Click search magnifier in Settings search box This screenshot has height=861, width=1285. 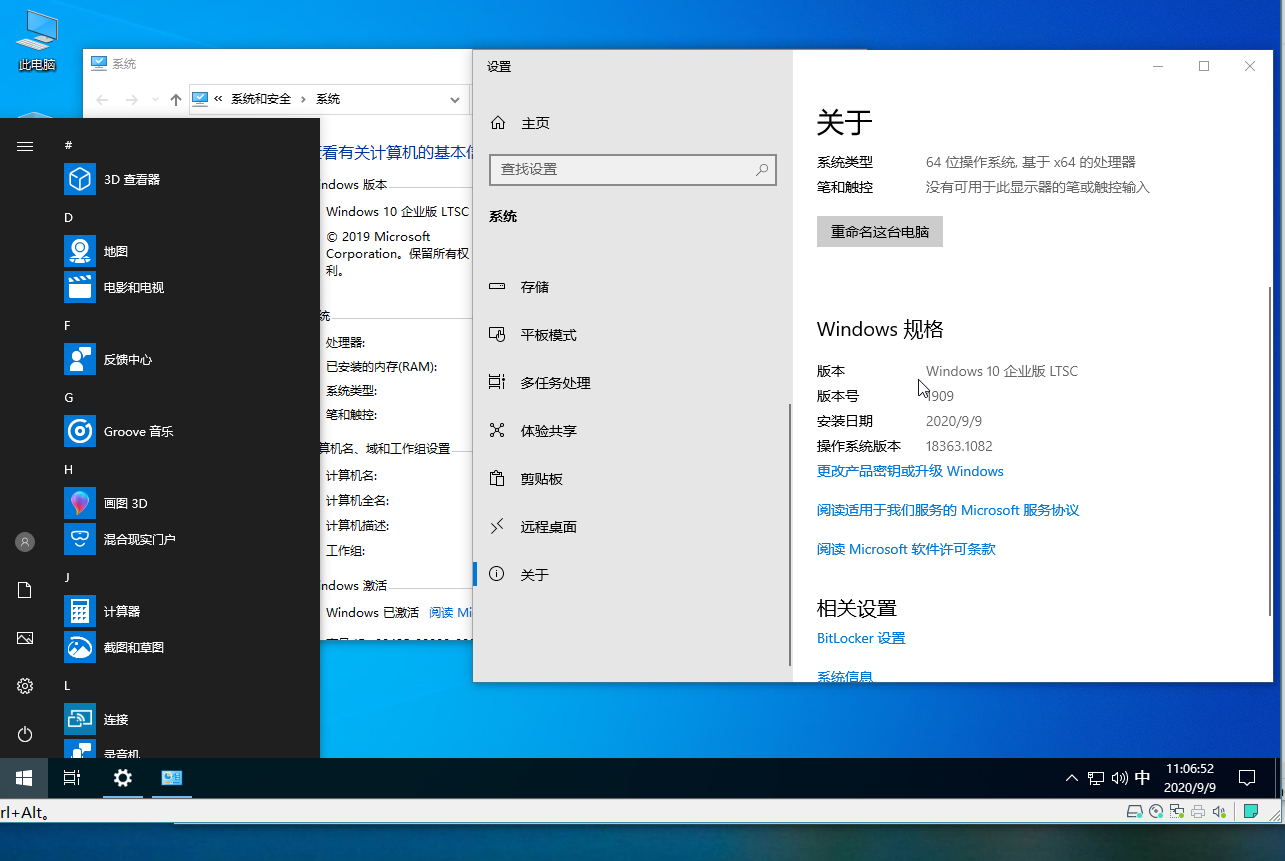pyautogui.click(x=762, y=169)
